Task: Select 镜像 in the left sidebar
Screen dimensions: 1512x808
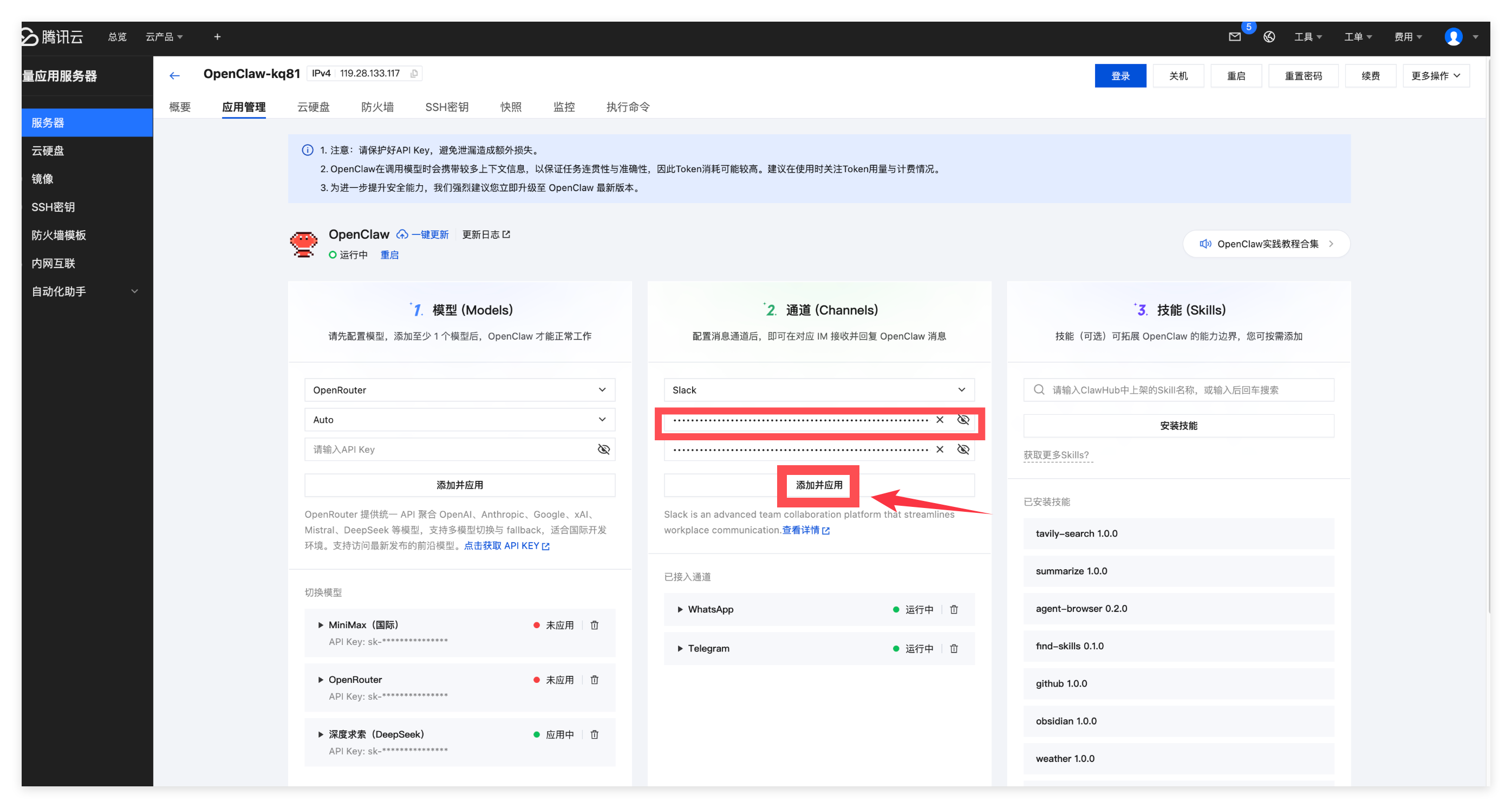Action: 42,179
